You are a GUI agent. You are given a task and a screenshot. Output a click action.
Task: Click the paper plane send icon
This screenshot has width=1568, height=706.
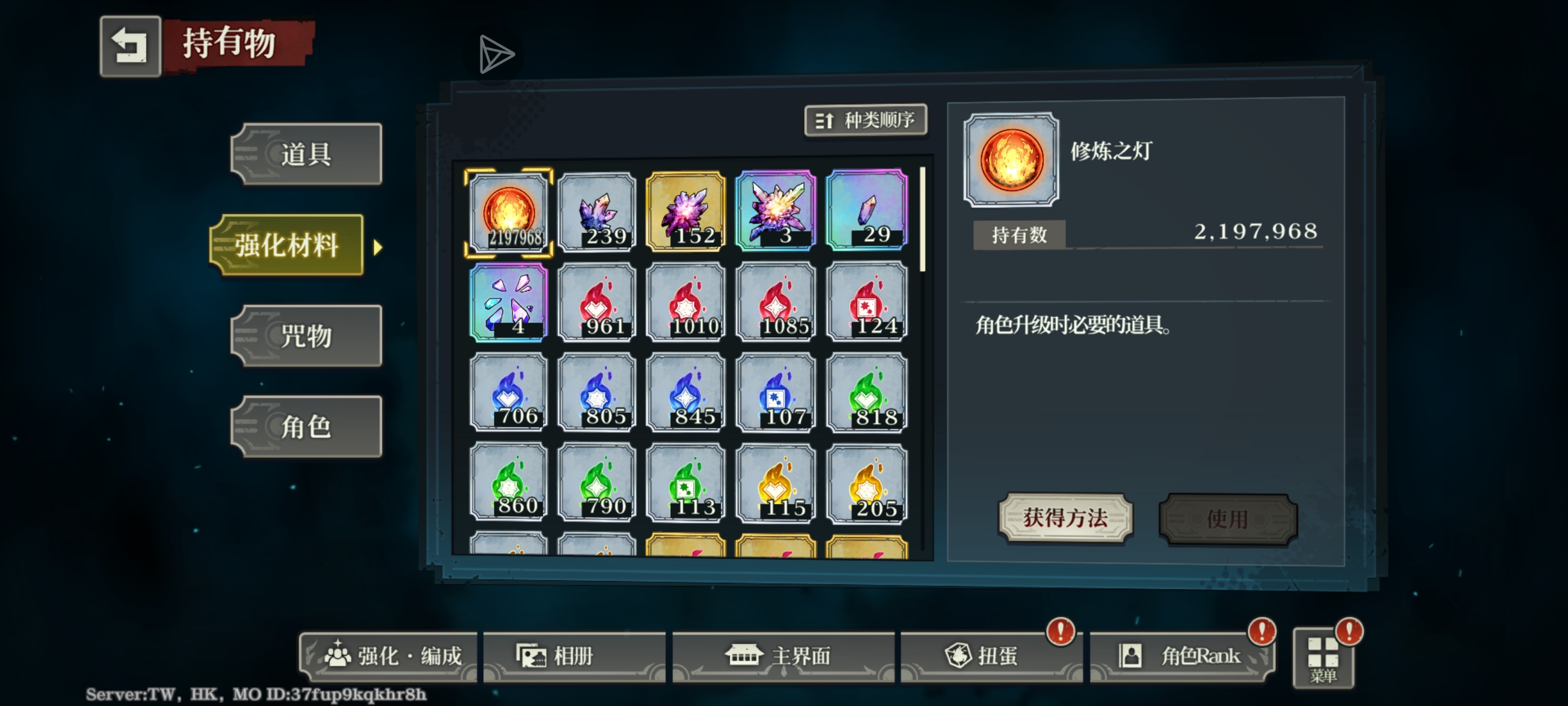tap(496, 54)
